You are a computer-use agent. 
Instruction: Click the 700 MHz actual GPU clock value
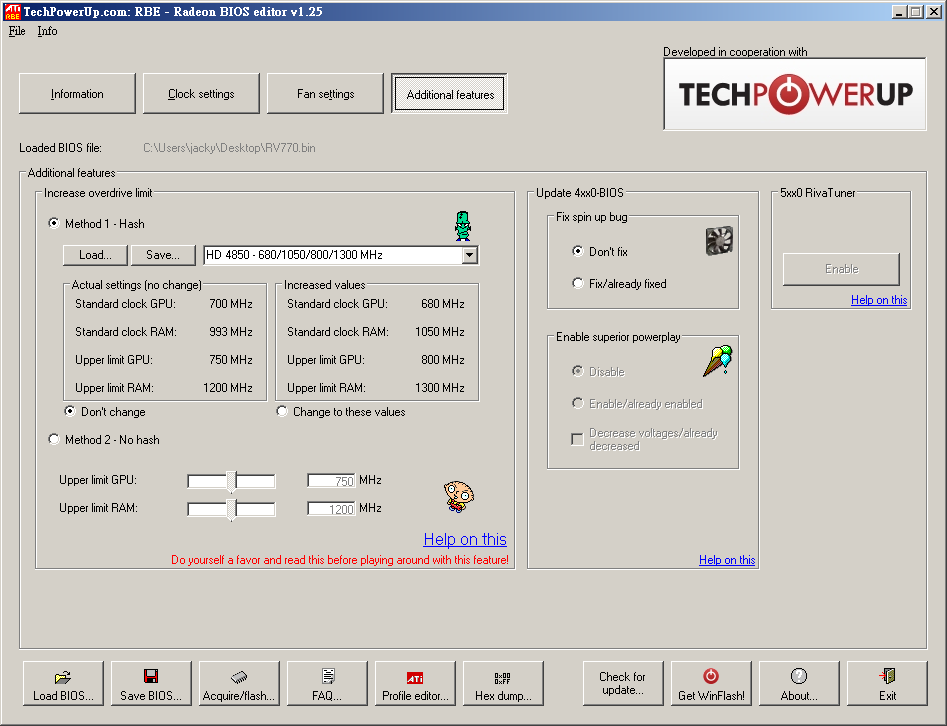tap(231, 304)
